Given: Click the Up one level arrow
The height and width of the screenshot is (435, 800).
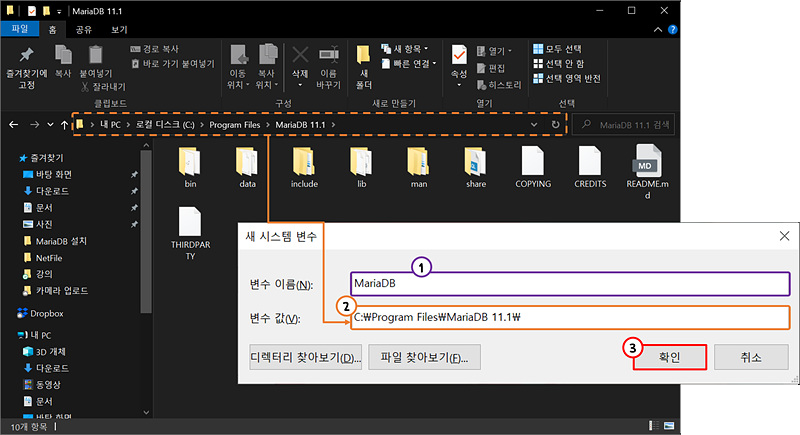Looking at the screenshot, I should (64, 124).
